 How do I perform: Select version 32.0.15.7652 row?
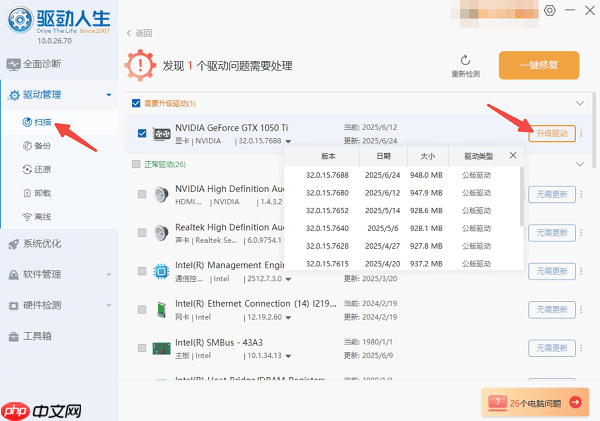tap(402, 210)
